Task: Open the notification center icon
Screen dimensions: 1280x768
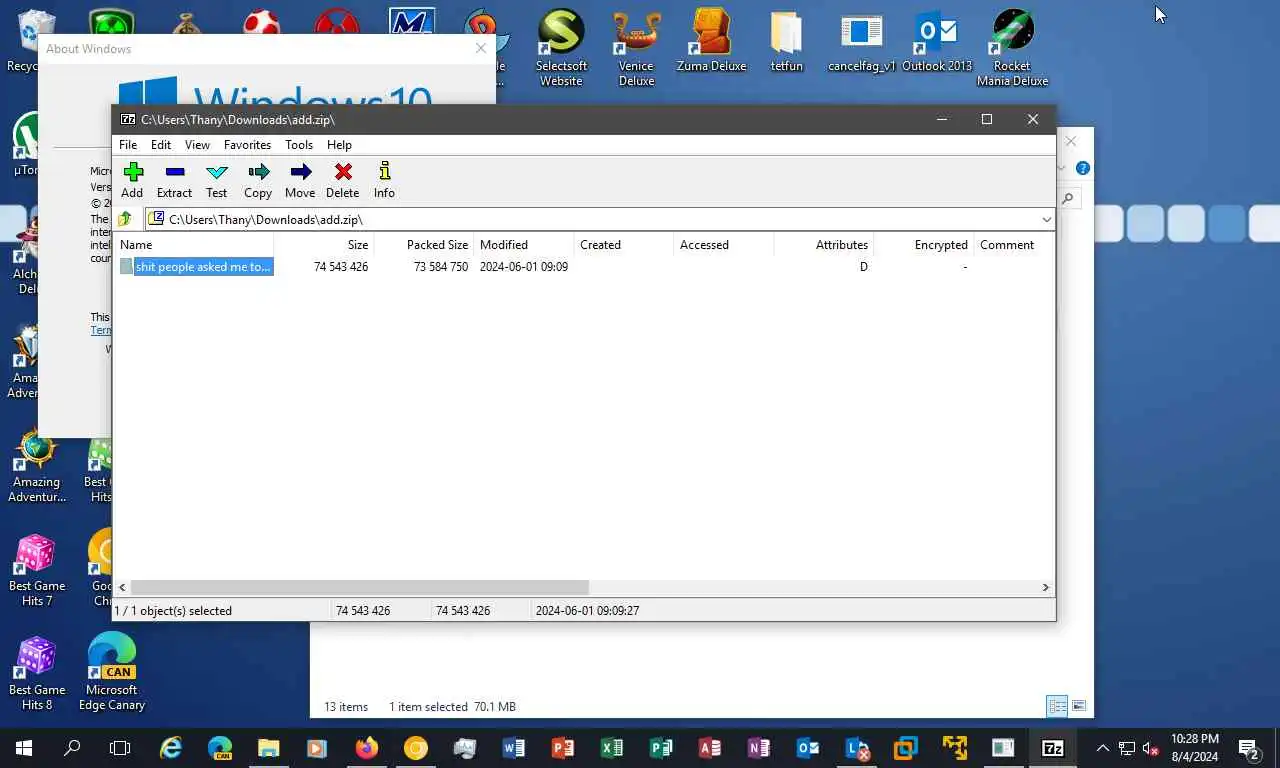Action: coord(1249,748)
